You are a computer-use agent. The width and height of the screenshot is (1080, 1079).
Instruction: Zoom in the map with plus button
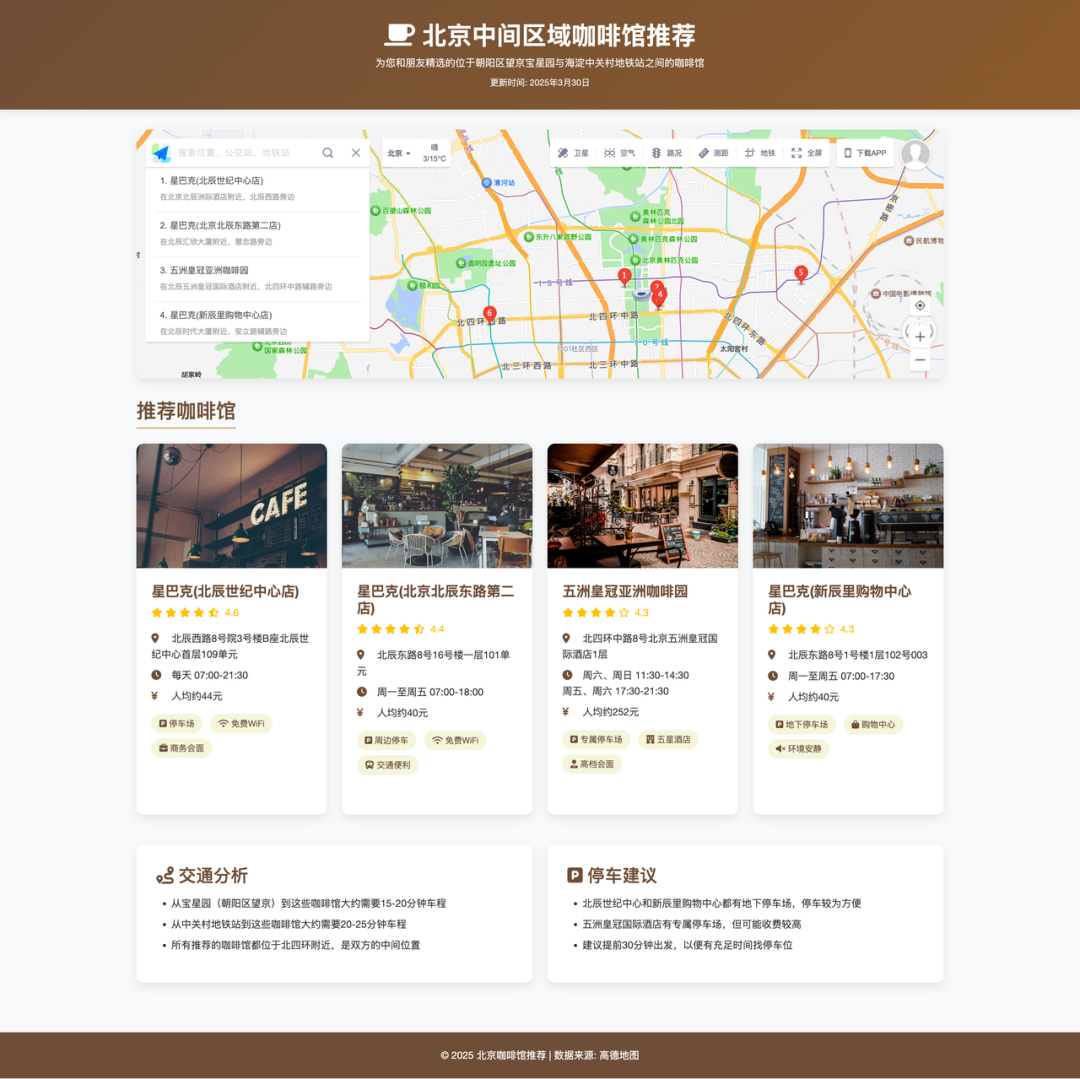click(920, 337)
